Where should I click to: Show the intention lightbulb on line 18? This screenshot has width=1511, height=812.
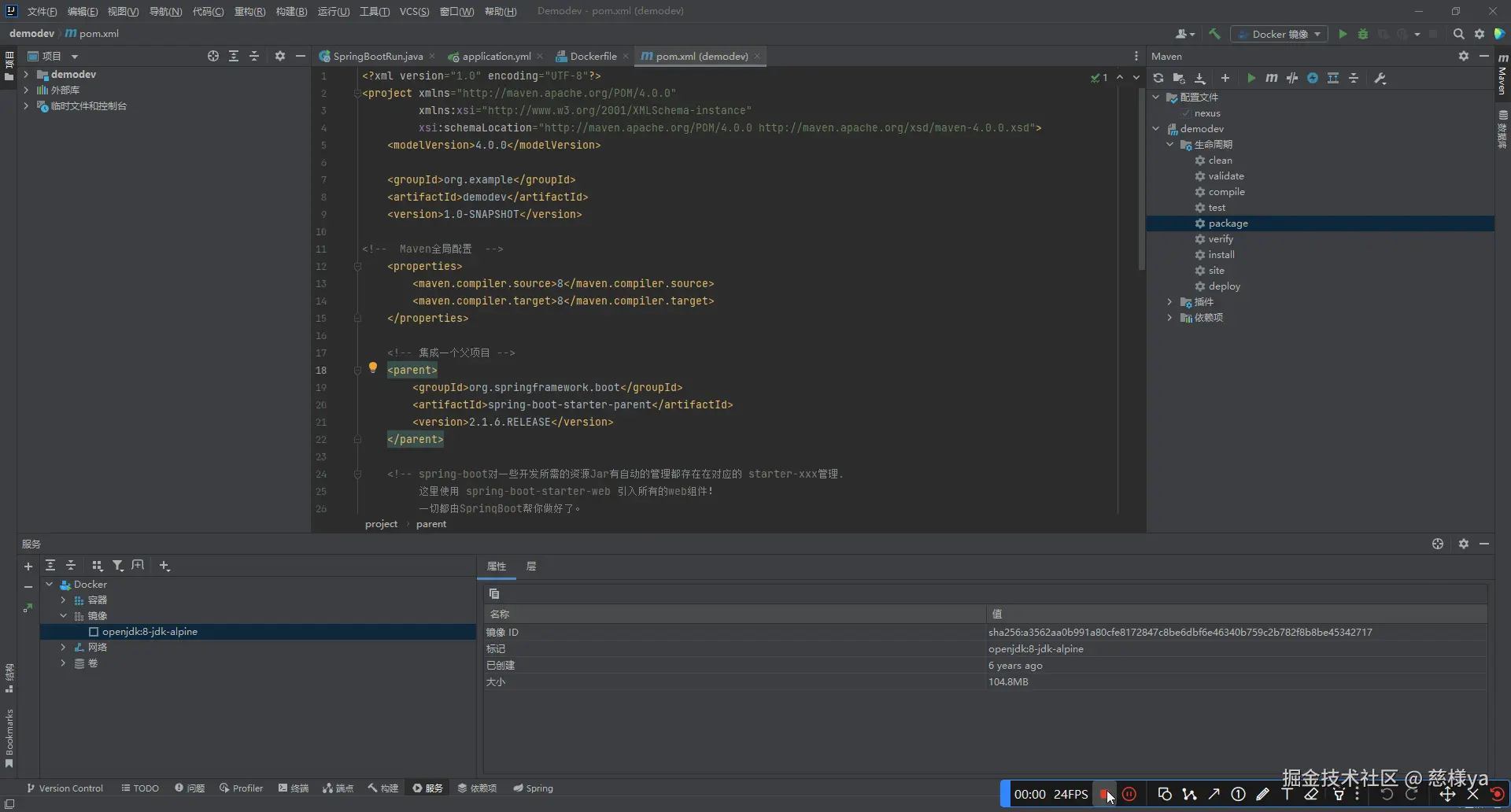point(373,368)
